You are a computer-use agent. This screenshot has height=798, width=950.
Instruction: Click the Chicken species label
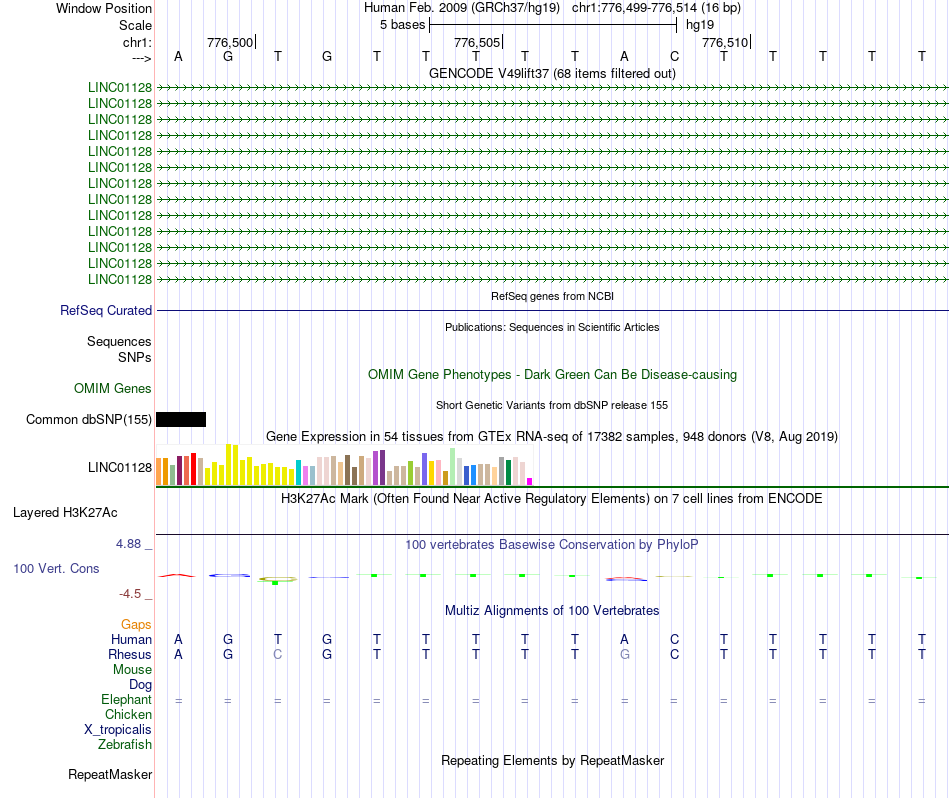(x=128, y=714)
